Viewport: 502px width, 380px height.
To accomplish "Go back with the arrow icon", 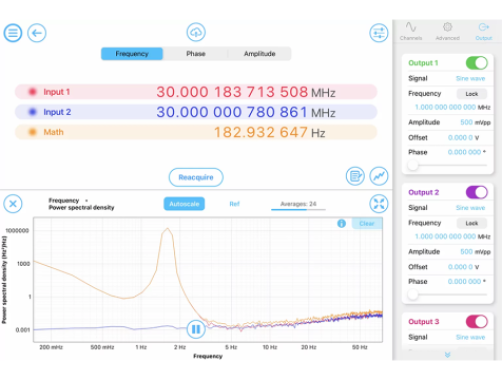I will point(37,33).
